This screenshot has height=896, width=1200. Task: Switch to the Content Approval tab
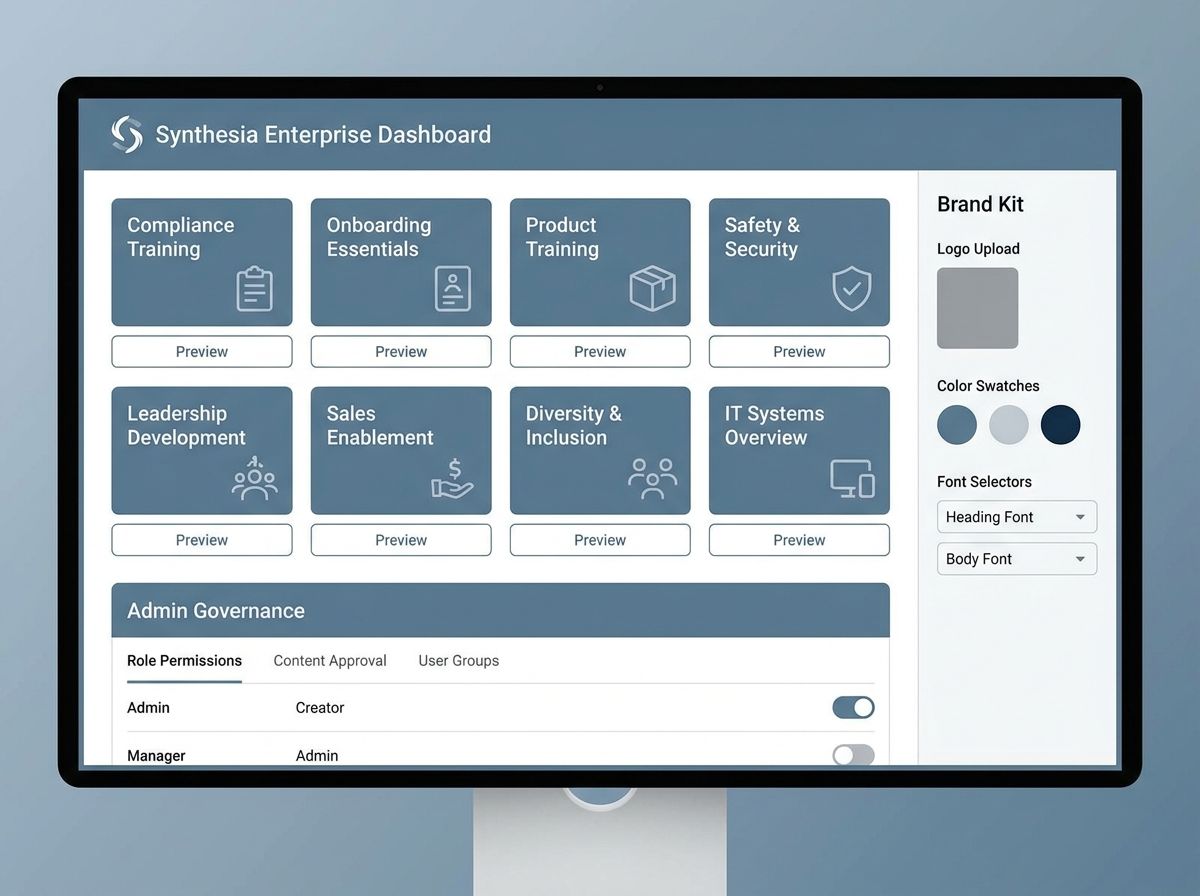click(330, 661)
